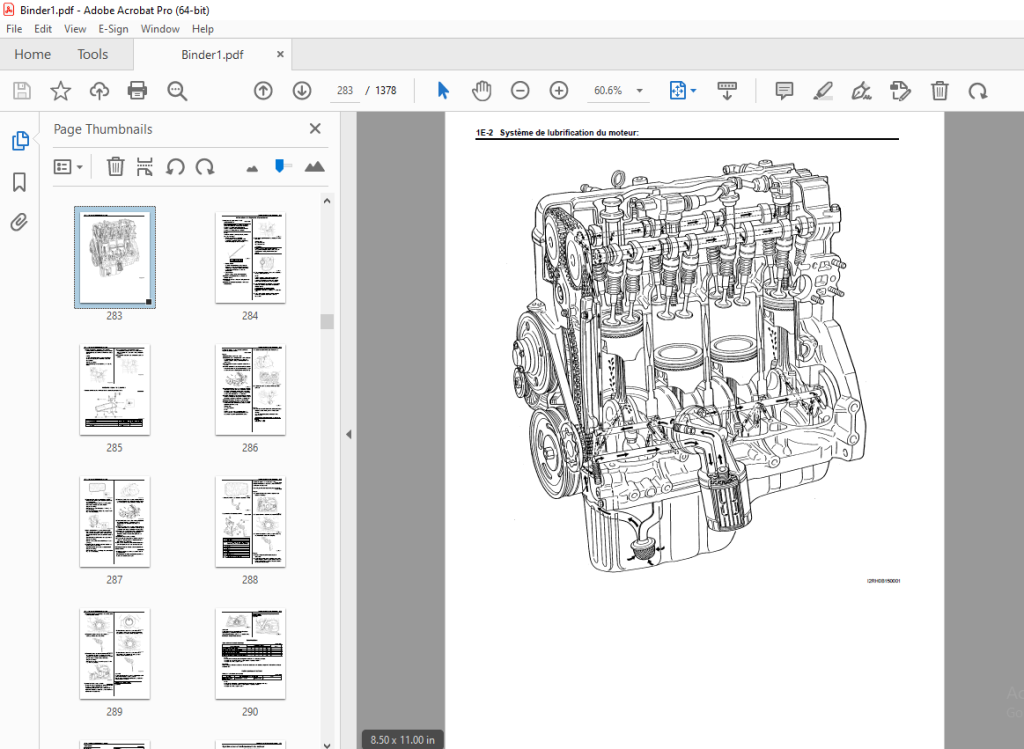Open Page Thumbnails sidebar icon
Image resolution: width=1024 pixels, height=749 pixels.
coord(20,140)
